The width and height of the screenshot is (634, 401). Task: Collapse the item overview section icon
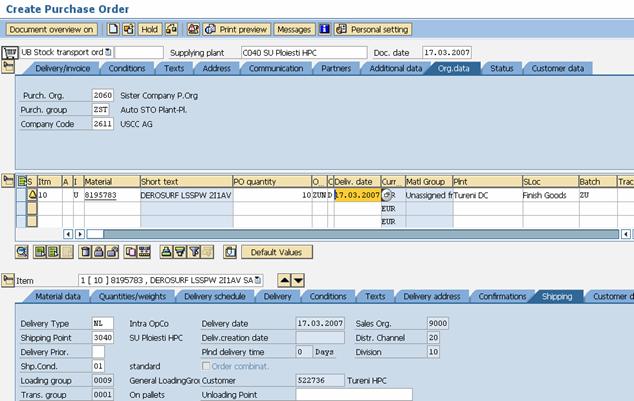(x=10, y=180)
